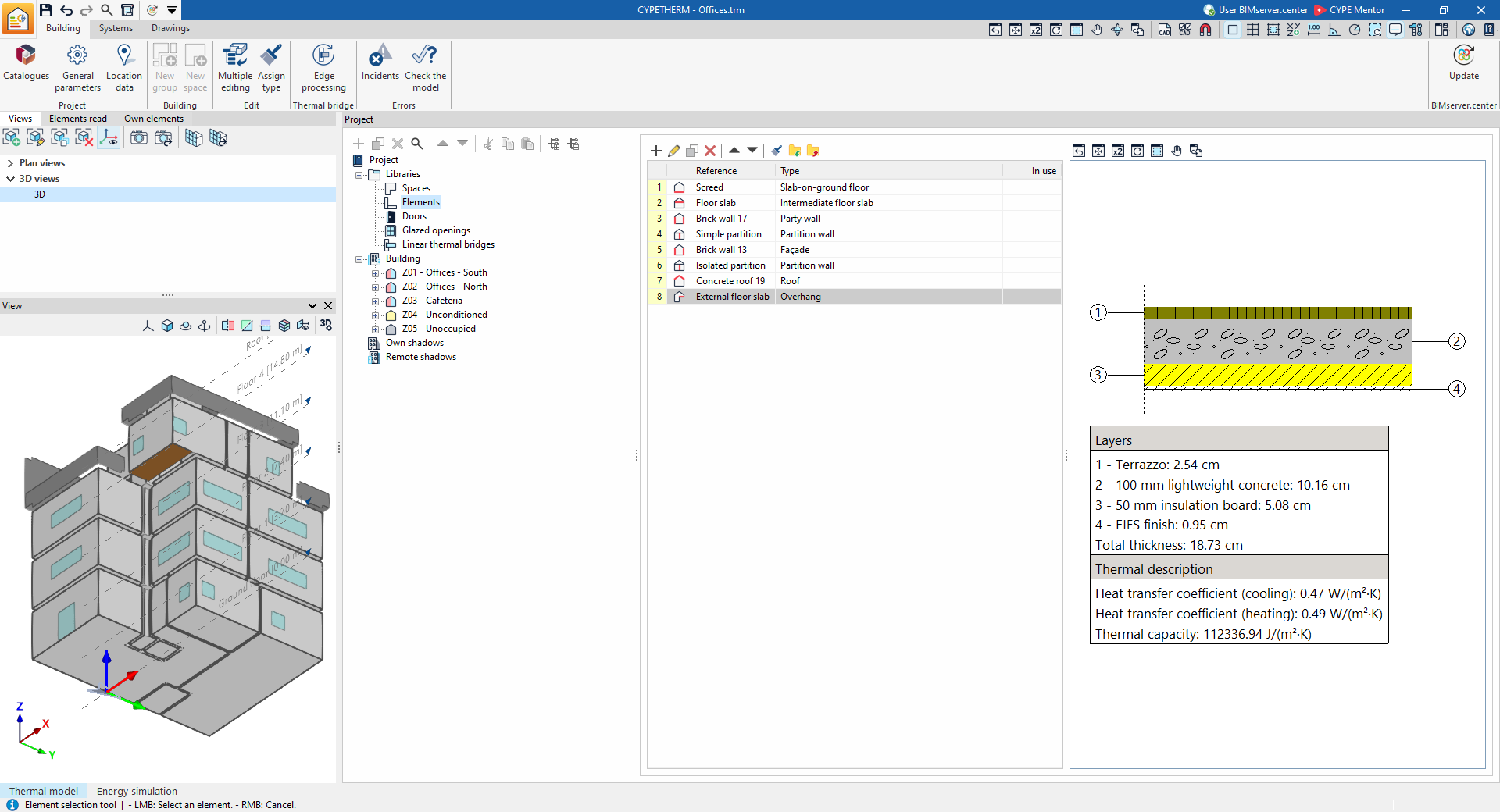Image resolution: width=1500 pixels, height=812 pixels.
Task: Open the View panel dropdown arrow
Action: coord(312,306)
